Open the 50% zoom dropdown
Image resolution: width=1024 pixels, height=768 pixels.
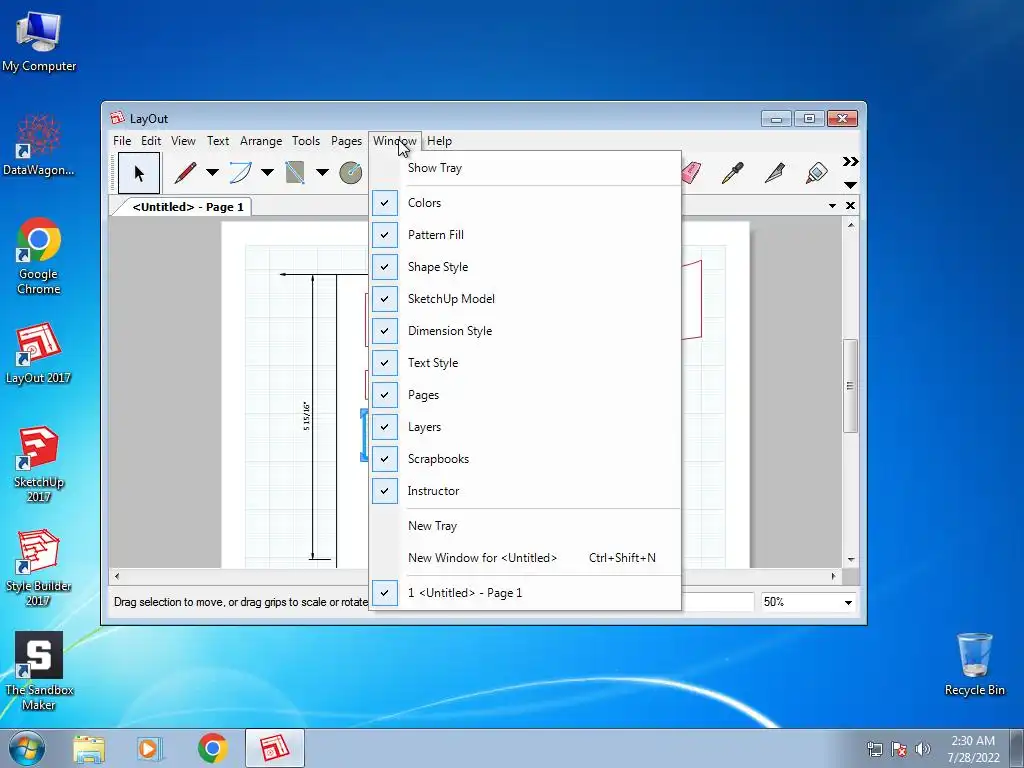[x=848, y=602]
